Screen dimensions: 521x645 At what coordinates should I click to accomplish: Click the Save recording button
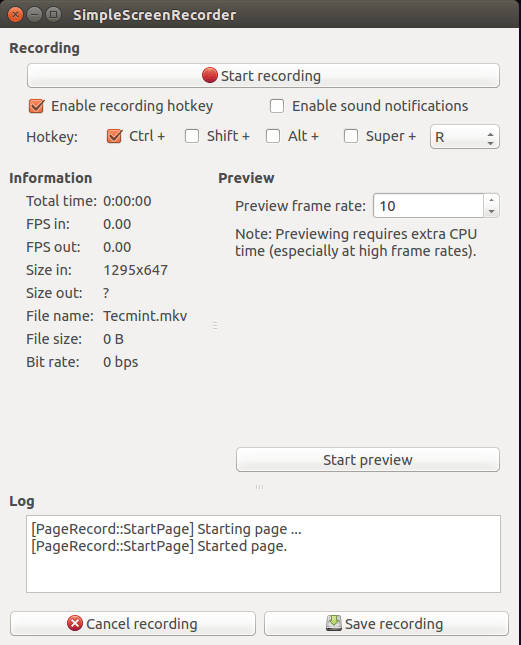point(386,624)
